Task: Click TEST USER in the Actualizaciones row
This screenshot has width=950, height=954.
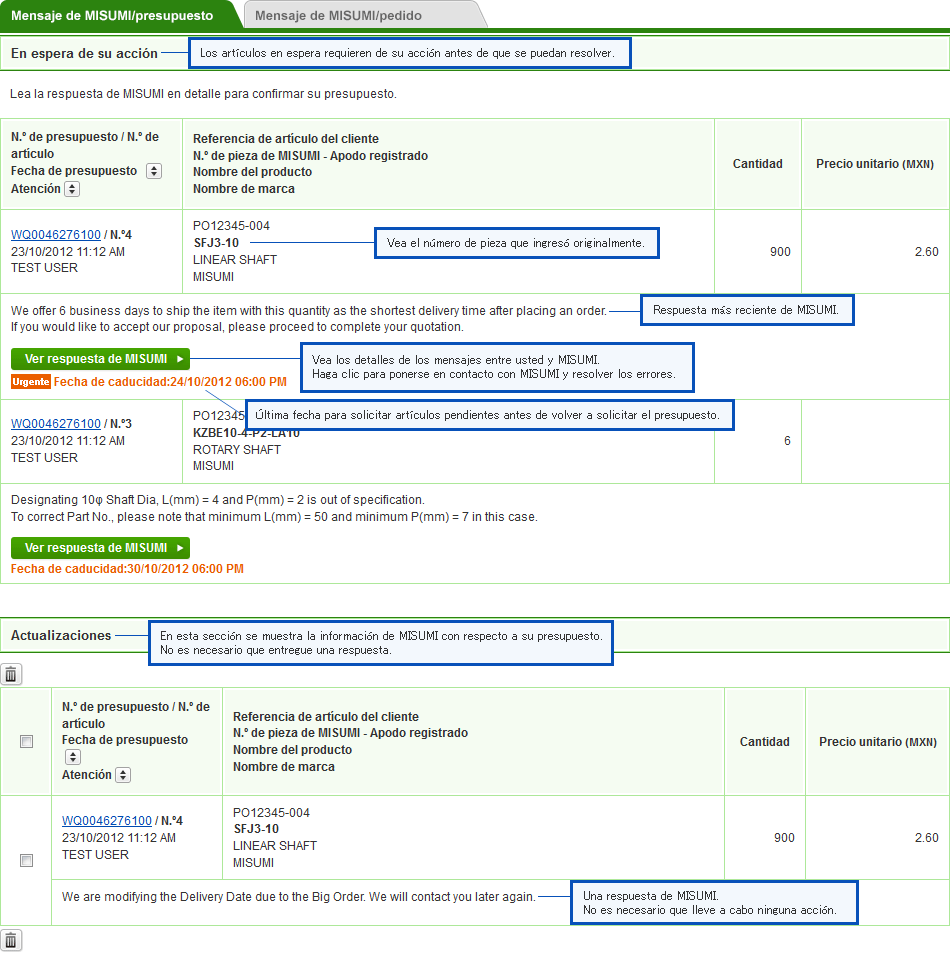Action: click(95, 855)
